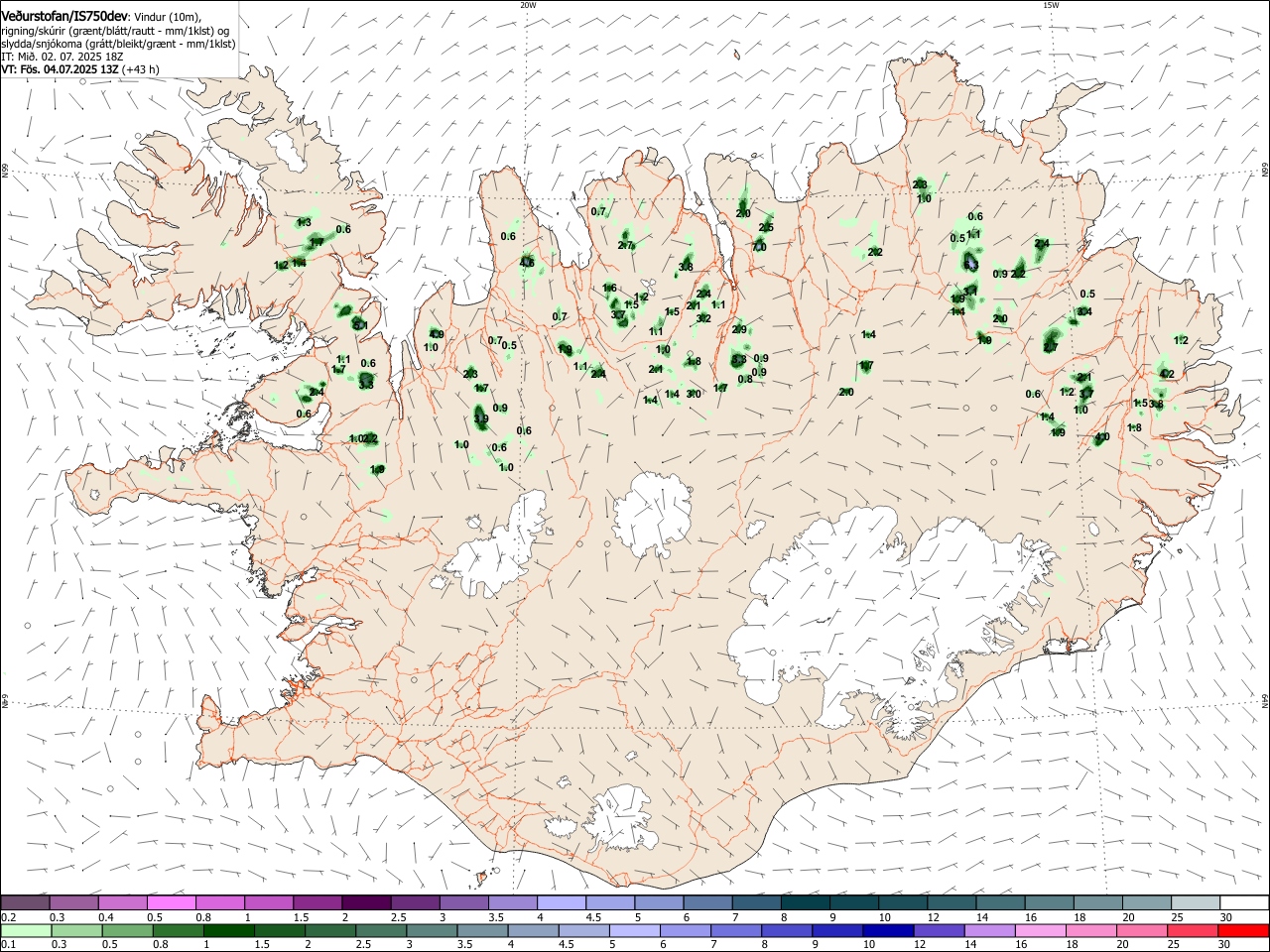Image resolution: width=1270 pixels, height=952 pixels.
Task: Click the 'Veðurstofan/IS750dev' title text
Action: (65, 16)
